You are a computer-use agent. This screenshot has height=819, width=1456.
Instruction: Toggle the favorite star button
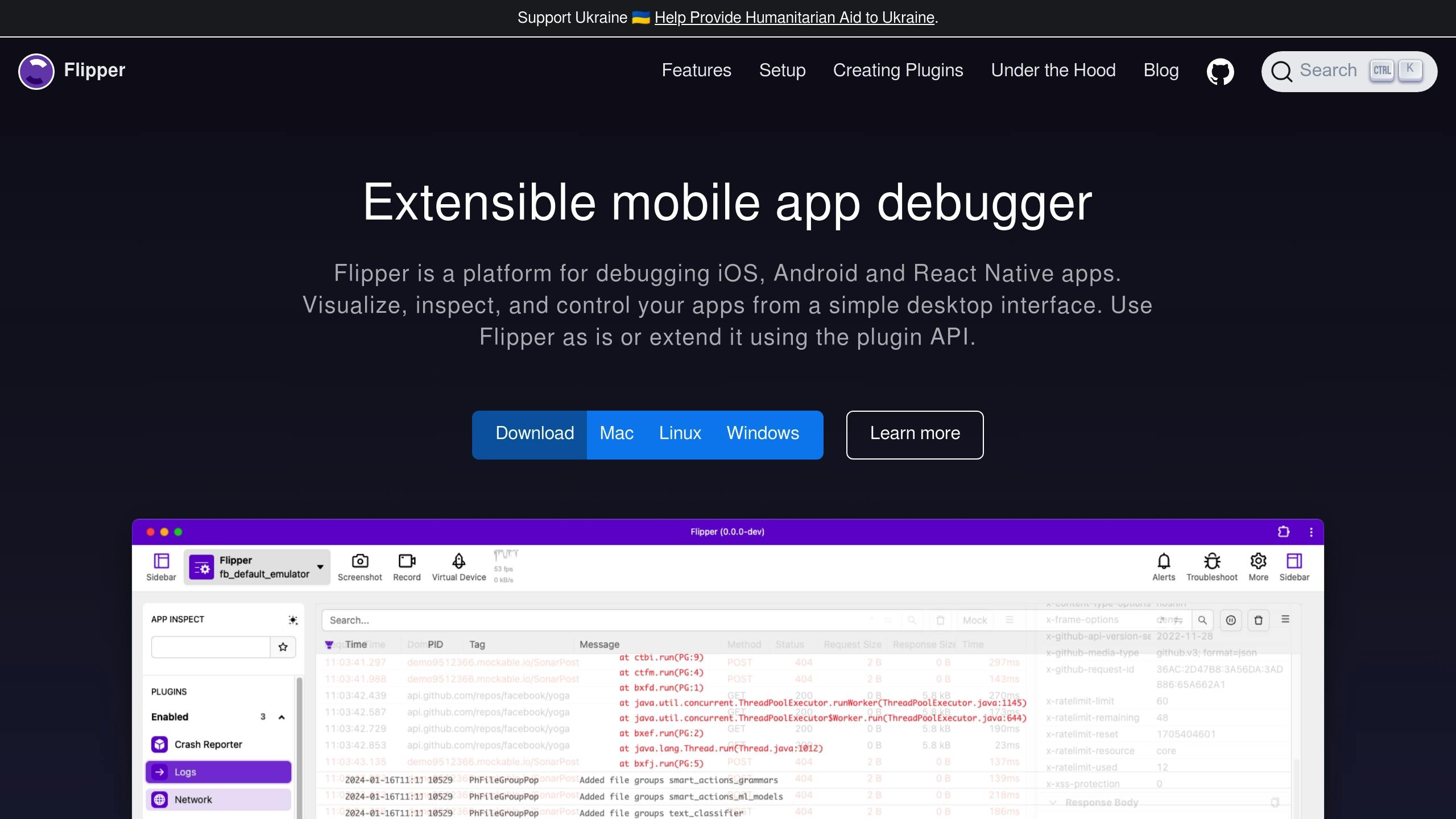[283, 647]
